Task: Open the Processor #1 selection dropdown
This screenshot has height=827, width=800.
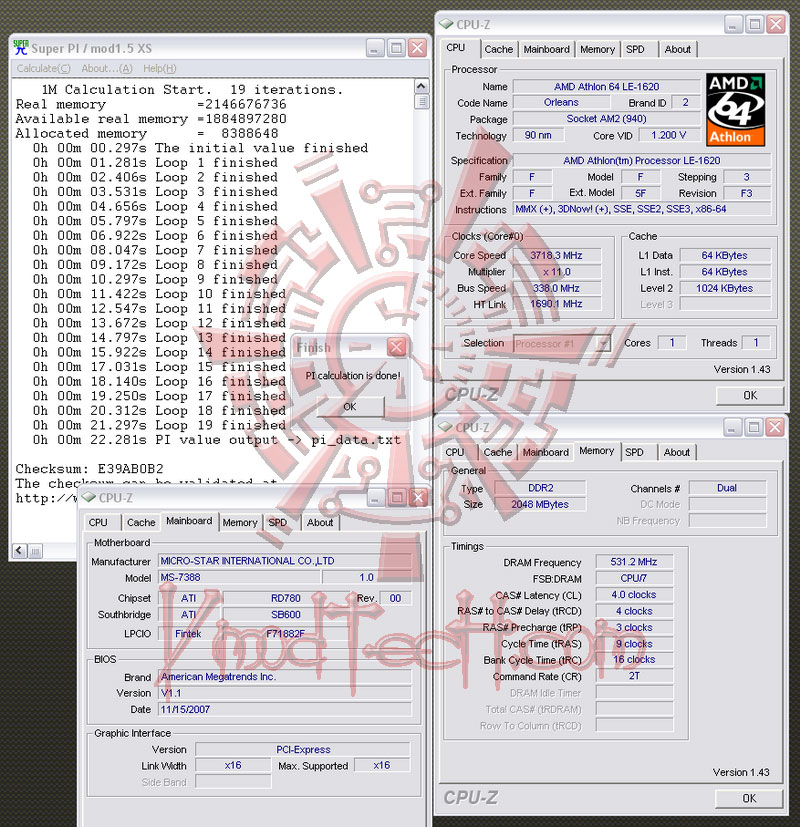Action: tap(604, 343)
